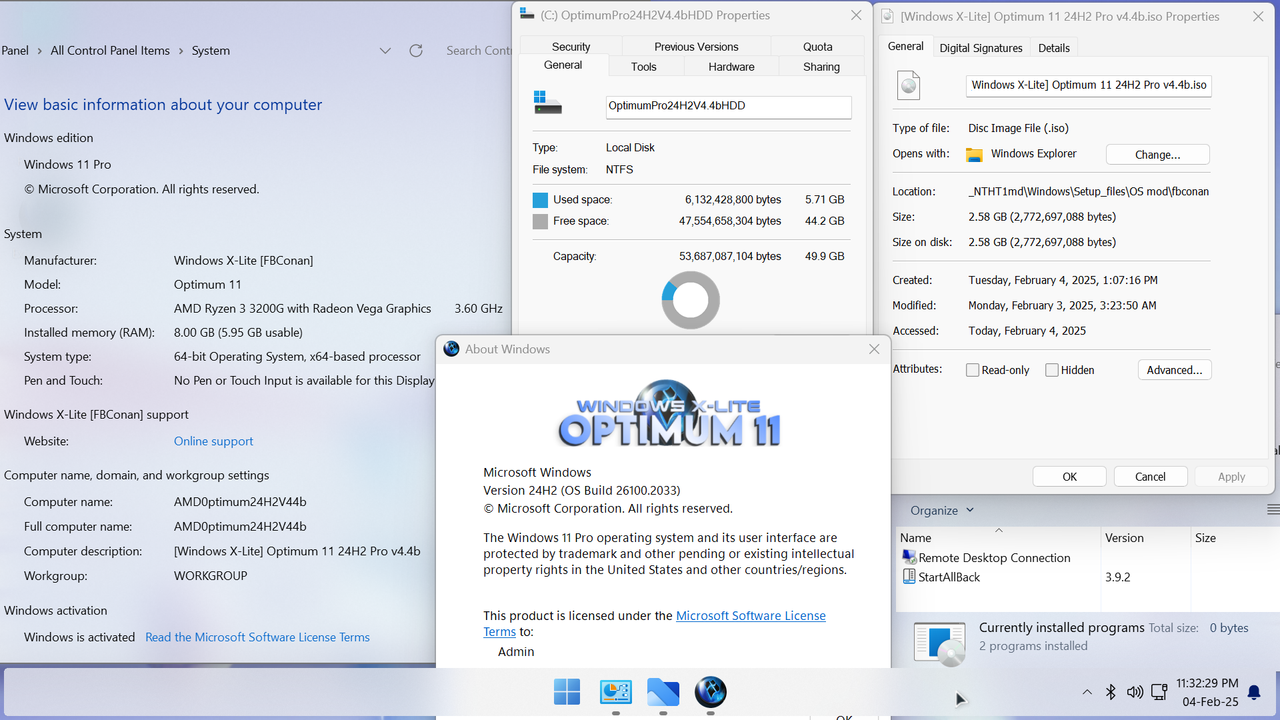1280x720 pixels.
Task: Click the Windows X-Lite logo icon on the taskbar
Action: point(710,692)
